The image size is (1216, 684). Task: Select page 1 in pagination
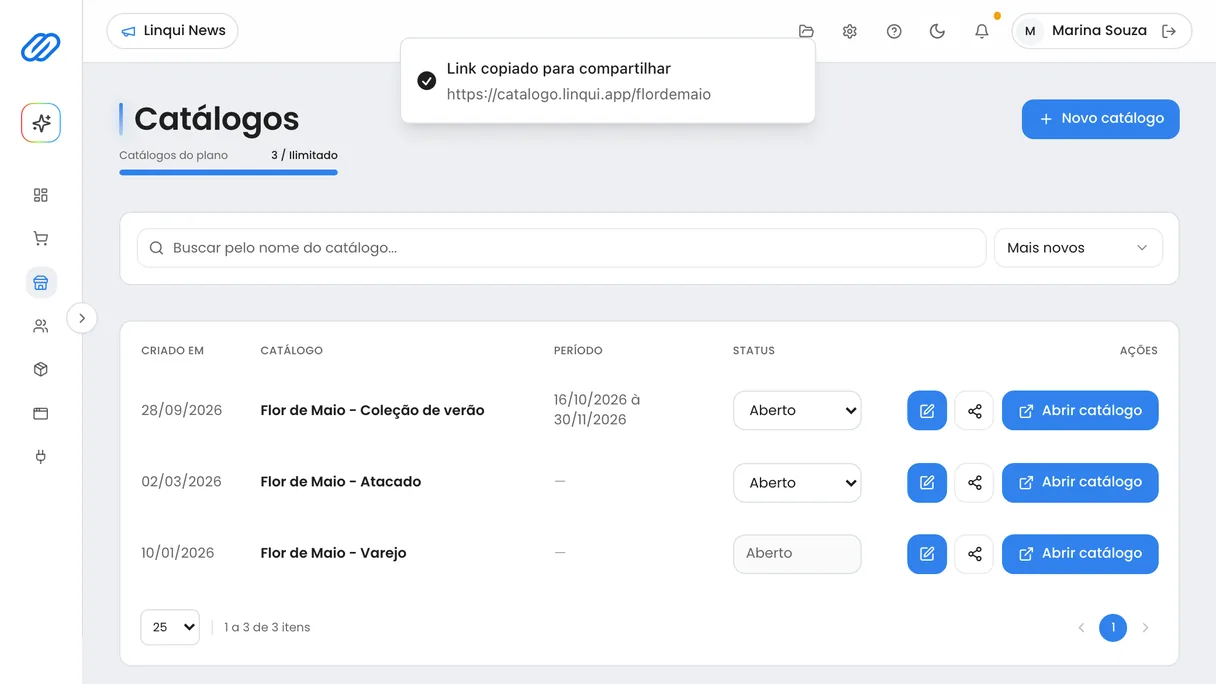click(1113, 628)
